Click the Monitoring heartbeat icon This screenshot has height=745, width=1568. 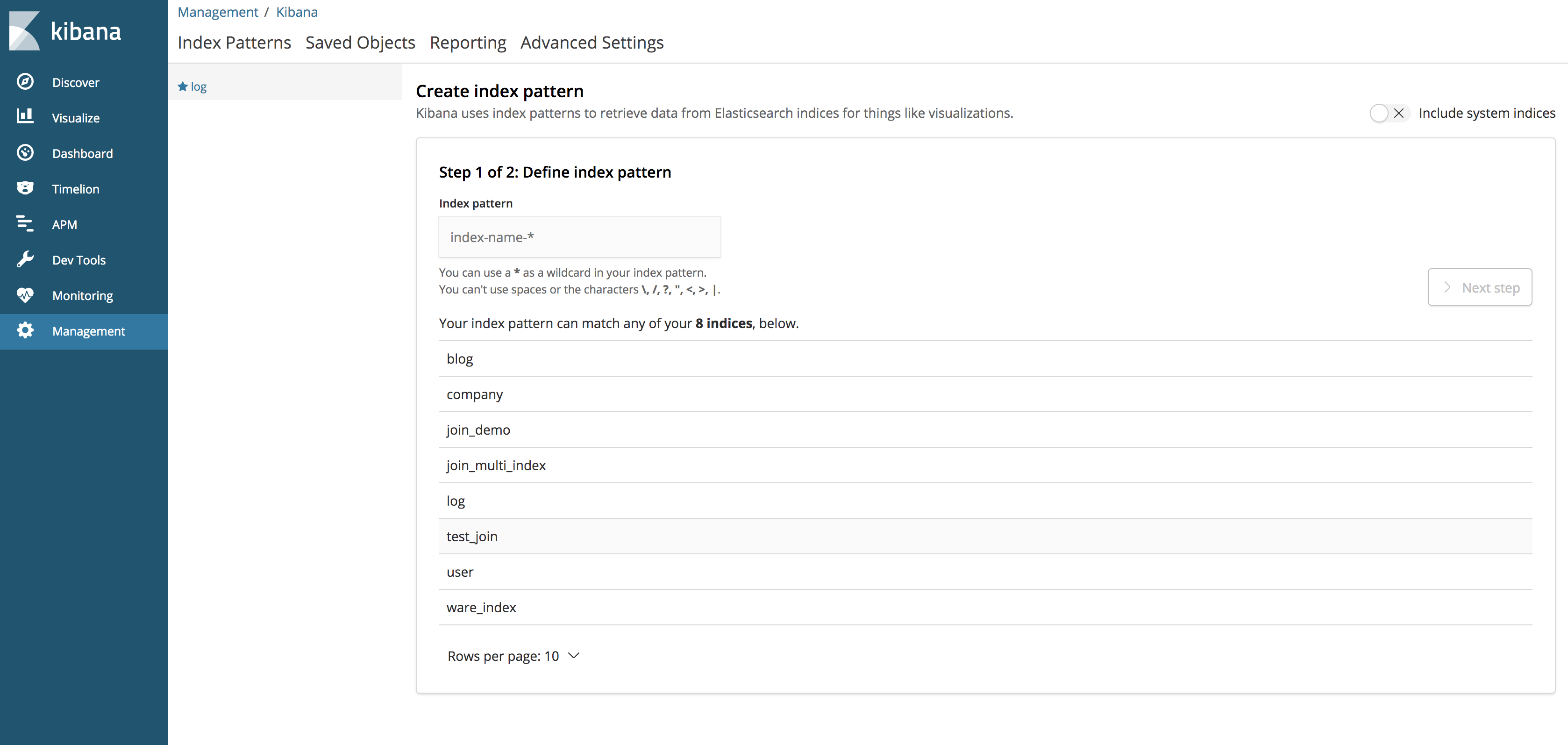25,295
